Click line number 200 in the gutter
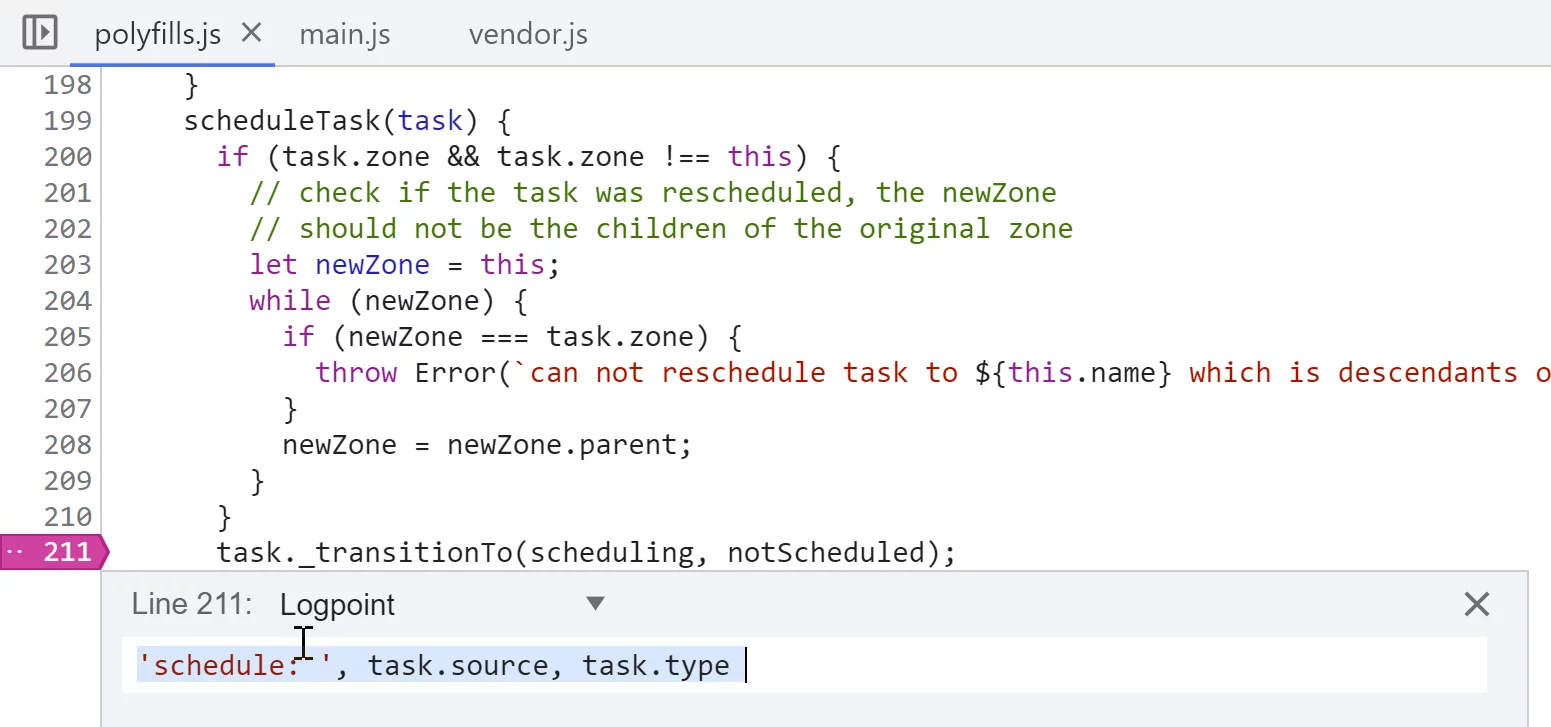 pos(67,157)
